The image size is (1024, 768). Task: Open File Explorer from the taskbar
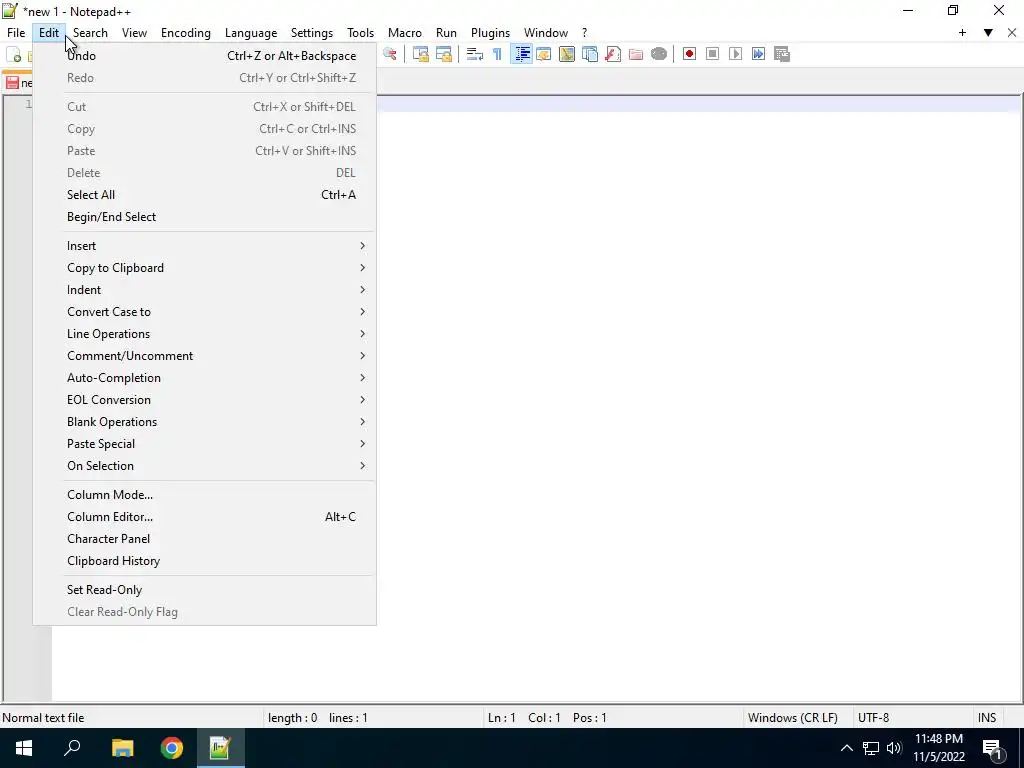(x=122, y=748)
